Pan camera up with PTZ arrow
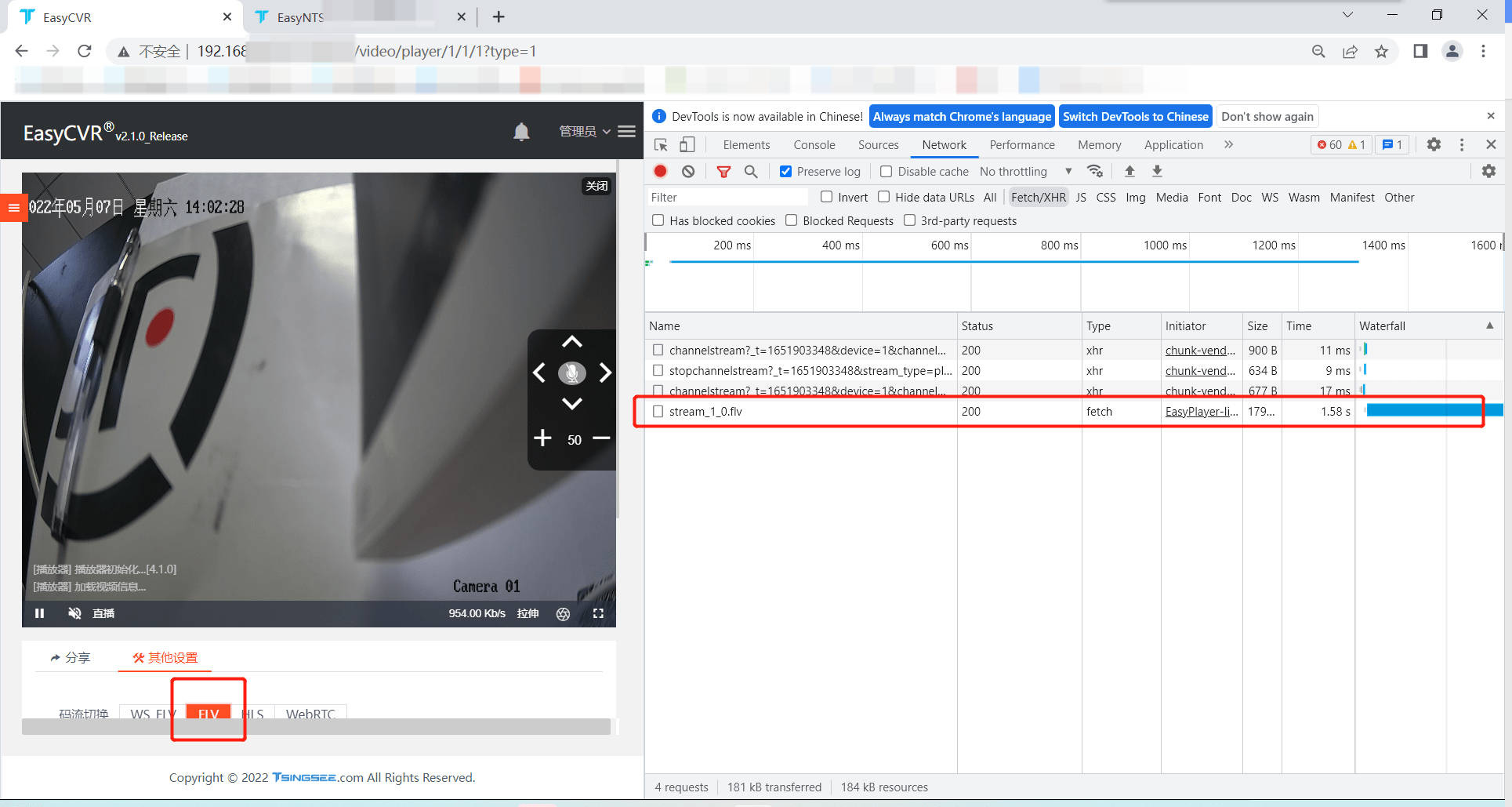 (572, 342)
